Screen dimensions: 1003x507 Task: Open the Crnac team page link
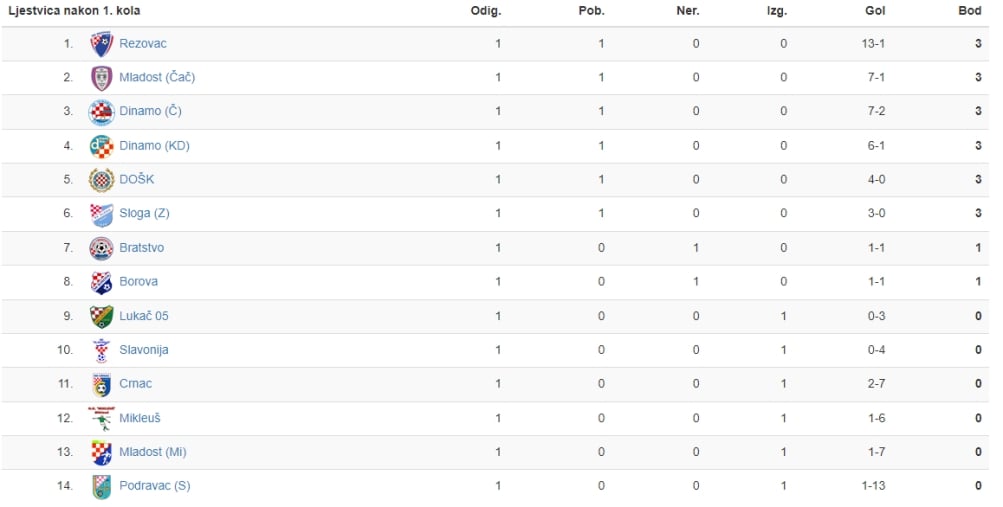[136, 384]
